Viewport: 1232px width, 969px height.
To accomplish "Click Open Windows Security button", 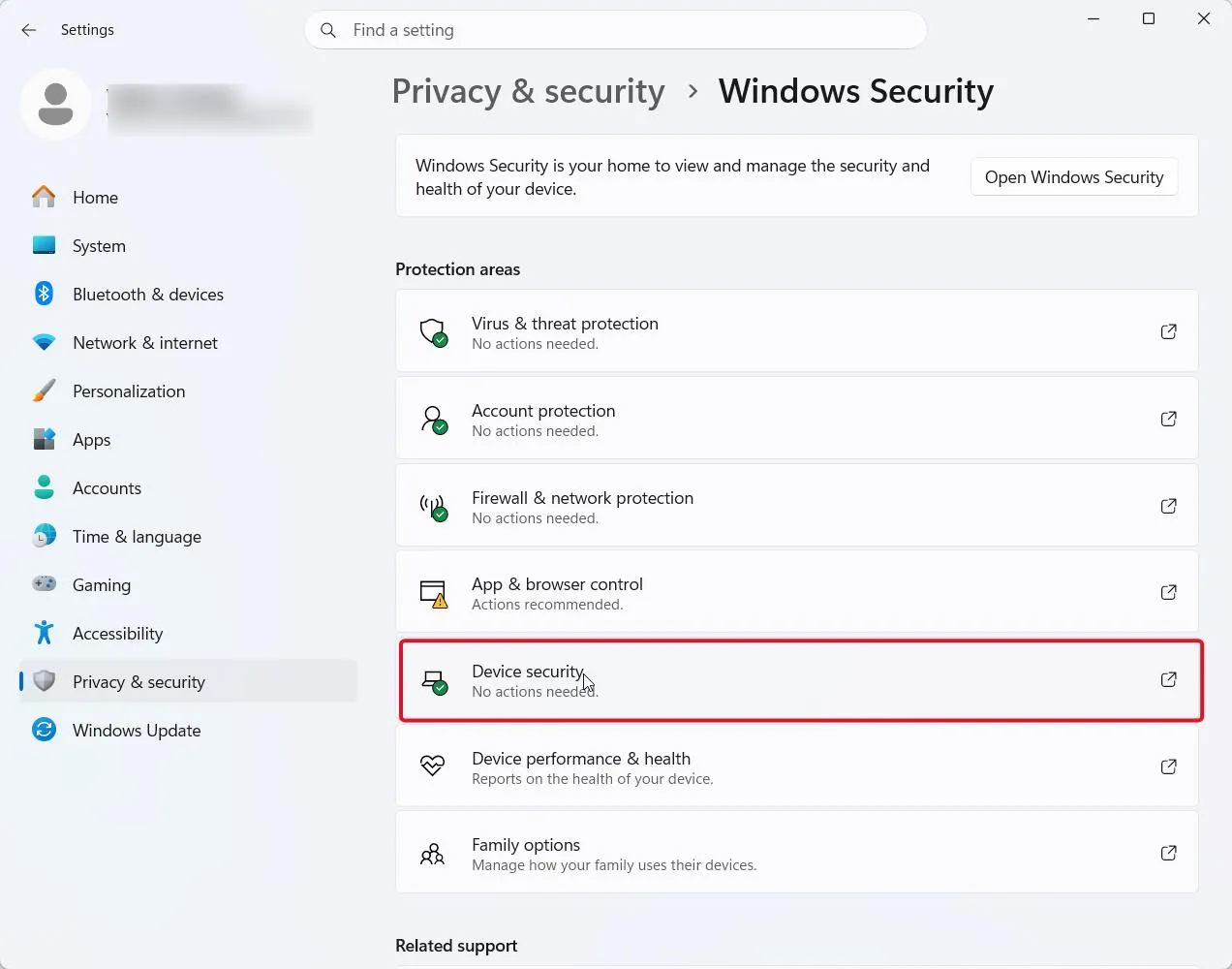I will pyautogui.click(x=1074, y=176).
